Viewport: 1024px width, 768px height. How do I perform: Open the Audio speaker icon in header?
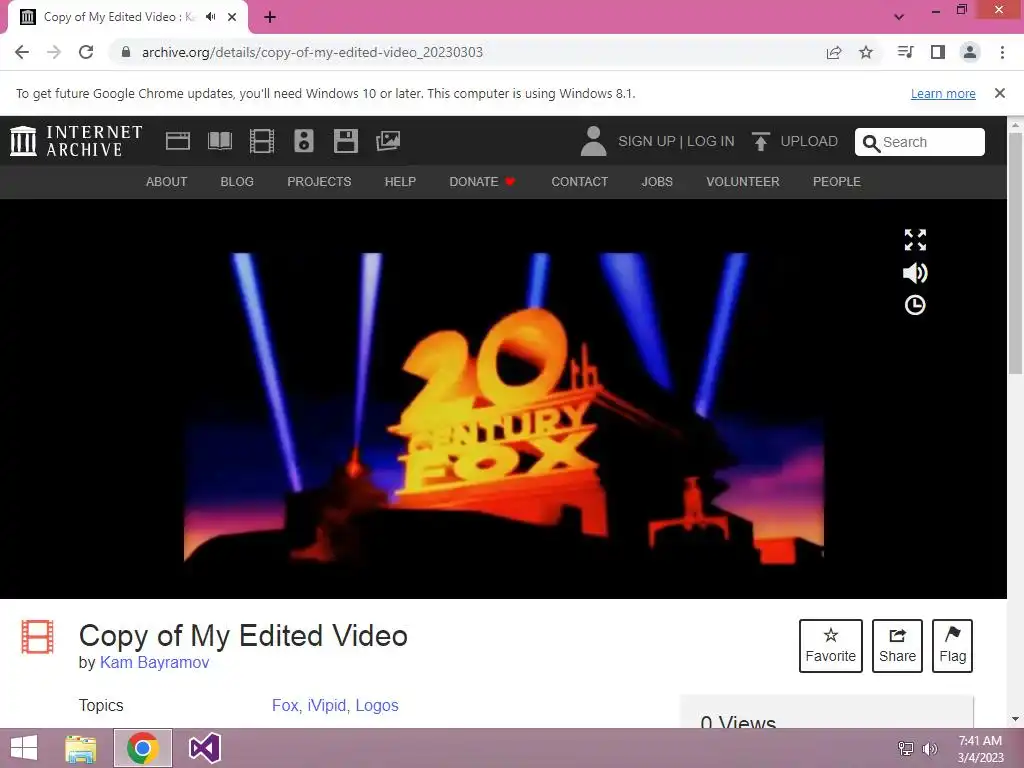304,141
